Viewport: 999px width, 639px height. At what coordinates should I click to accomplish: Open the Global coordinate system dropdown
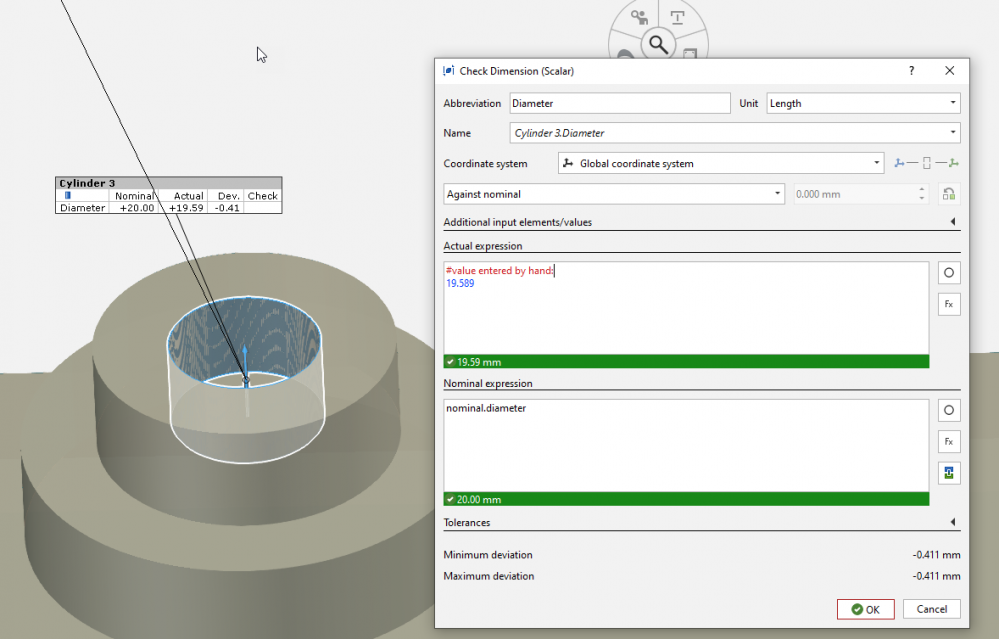point(720,163)
